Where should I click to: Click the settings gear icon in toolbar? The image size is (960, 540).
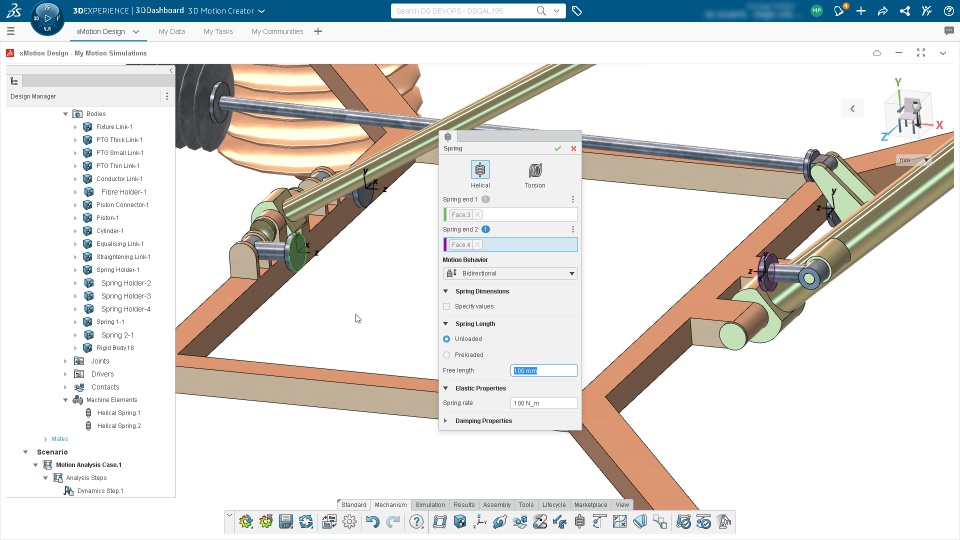click(x=350, y=522)
